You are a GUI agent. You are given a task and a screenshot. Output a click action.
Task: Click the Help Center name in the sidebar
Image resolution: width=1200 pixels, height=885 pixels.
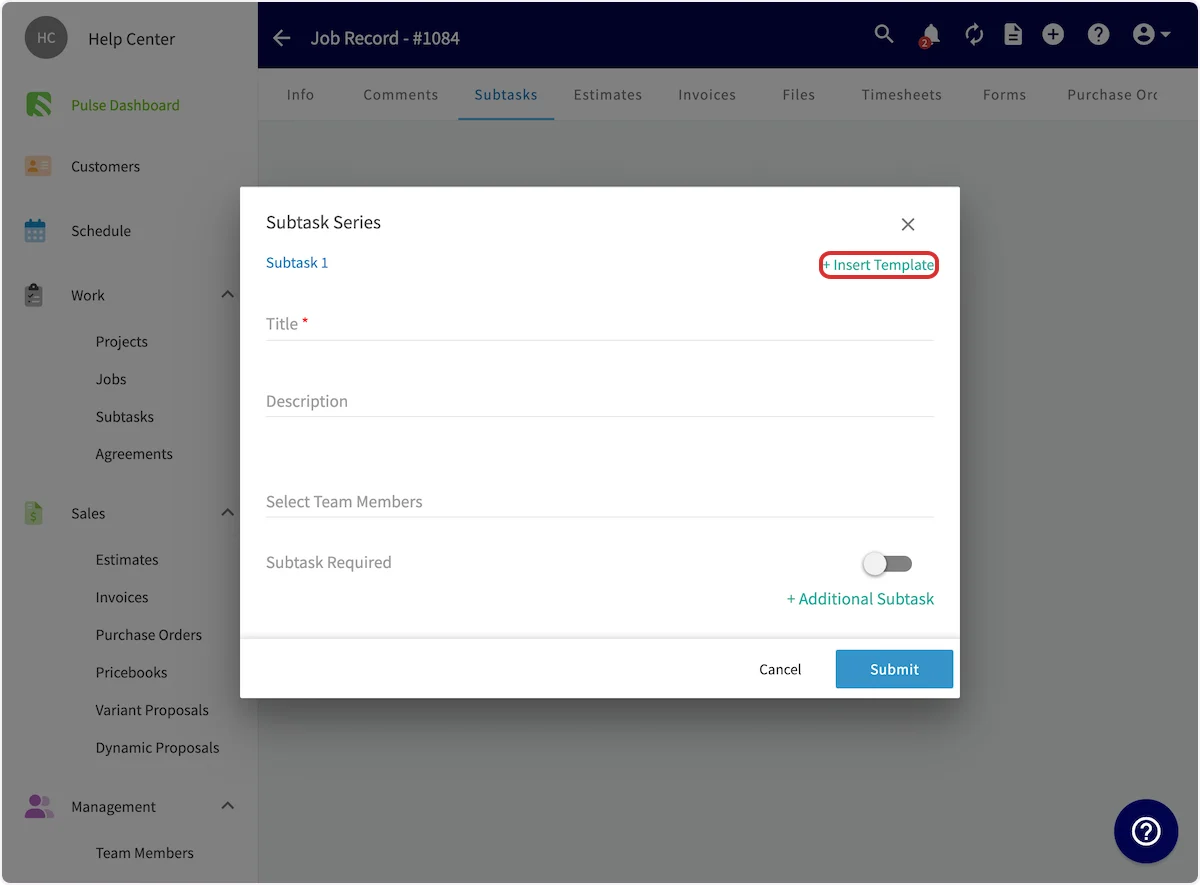pyautogui.click(x=131, y=39)
